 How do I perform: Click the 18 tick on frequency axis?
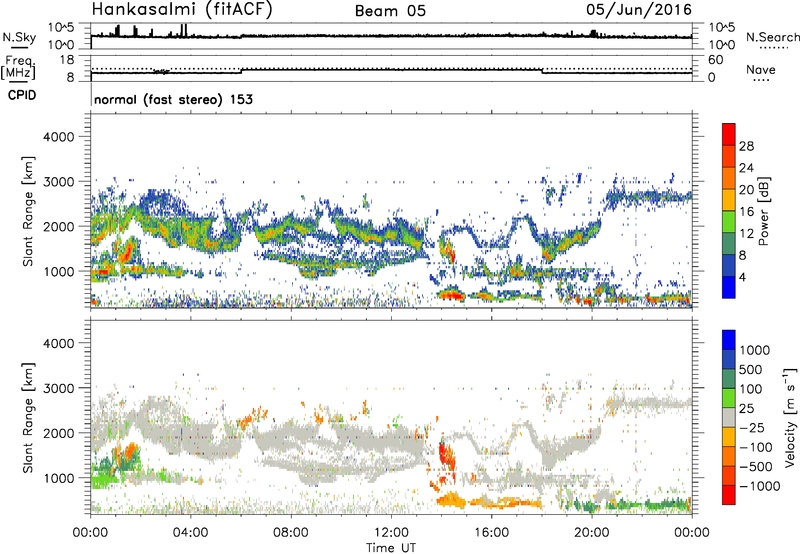tap(67, 59)
